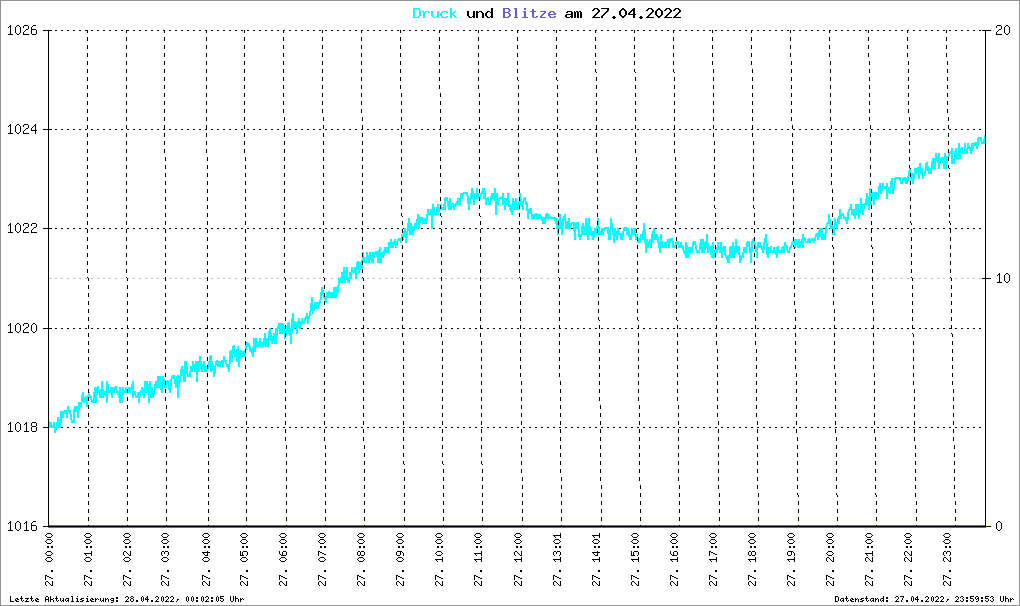Click the word 'Druck' in the chart title
The width and height of the screenshot is (1020, 606).
(x=435, y=13)
